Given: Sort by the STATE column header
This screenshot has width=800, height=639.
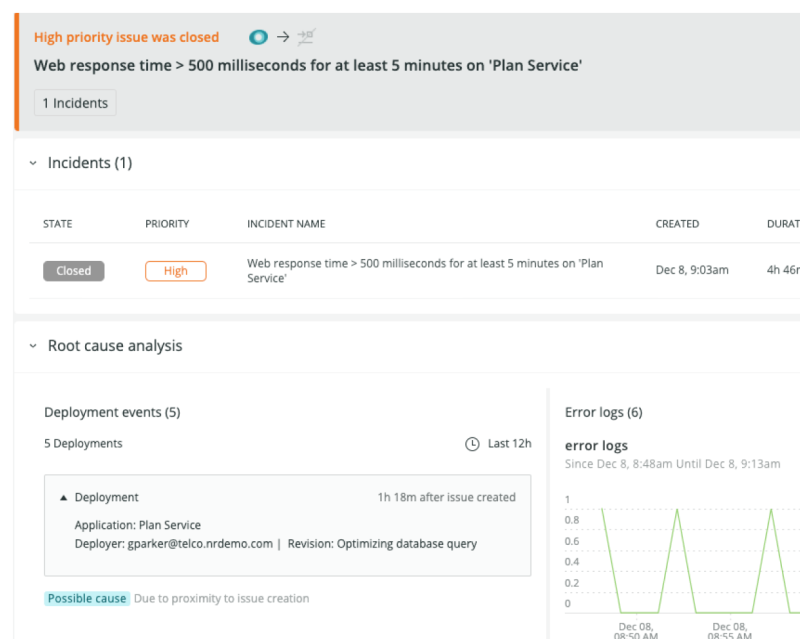Looking at the screenshot, I should pyautogui.click(x=57, y=224).
